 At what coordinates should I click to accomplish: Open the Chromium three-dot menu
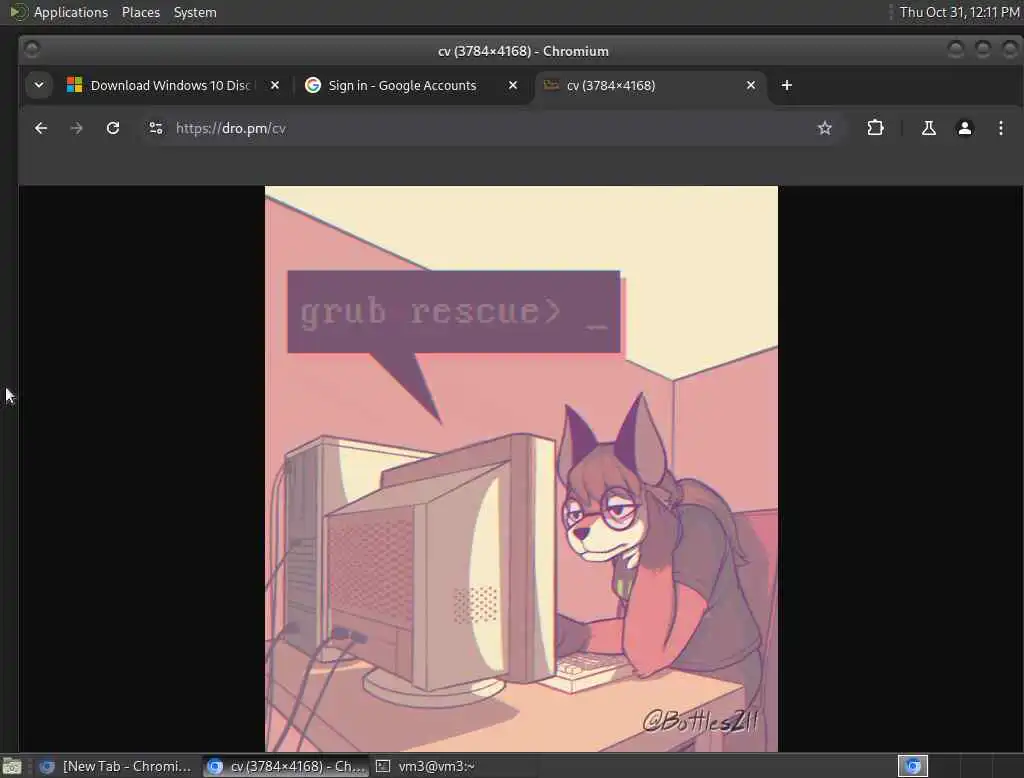click(x=1000, y=128)
